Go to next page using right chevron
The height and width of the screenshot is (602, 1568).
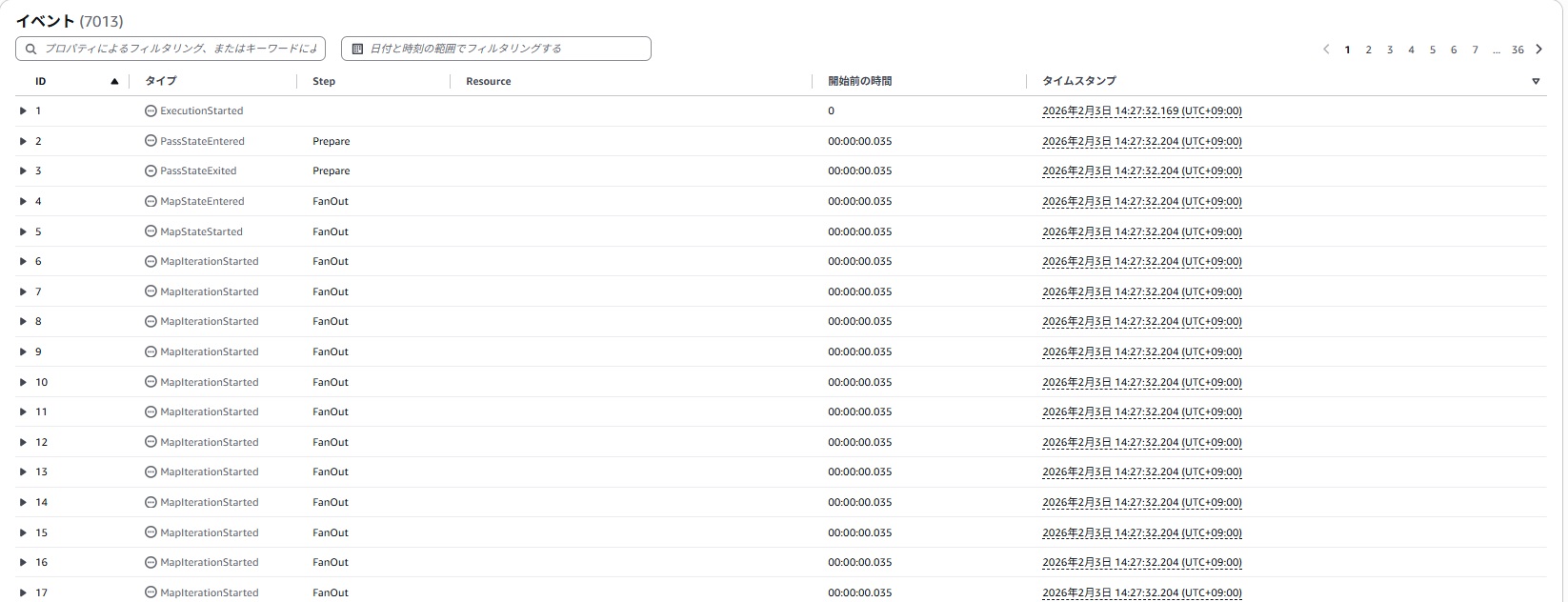click(1538, 50)
